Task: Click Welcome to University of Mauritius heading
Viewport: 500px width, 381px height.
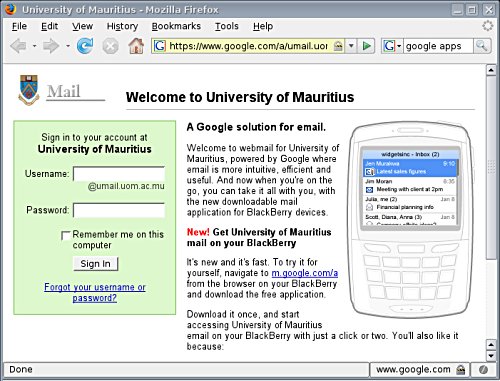Action: (240, 97)
